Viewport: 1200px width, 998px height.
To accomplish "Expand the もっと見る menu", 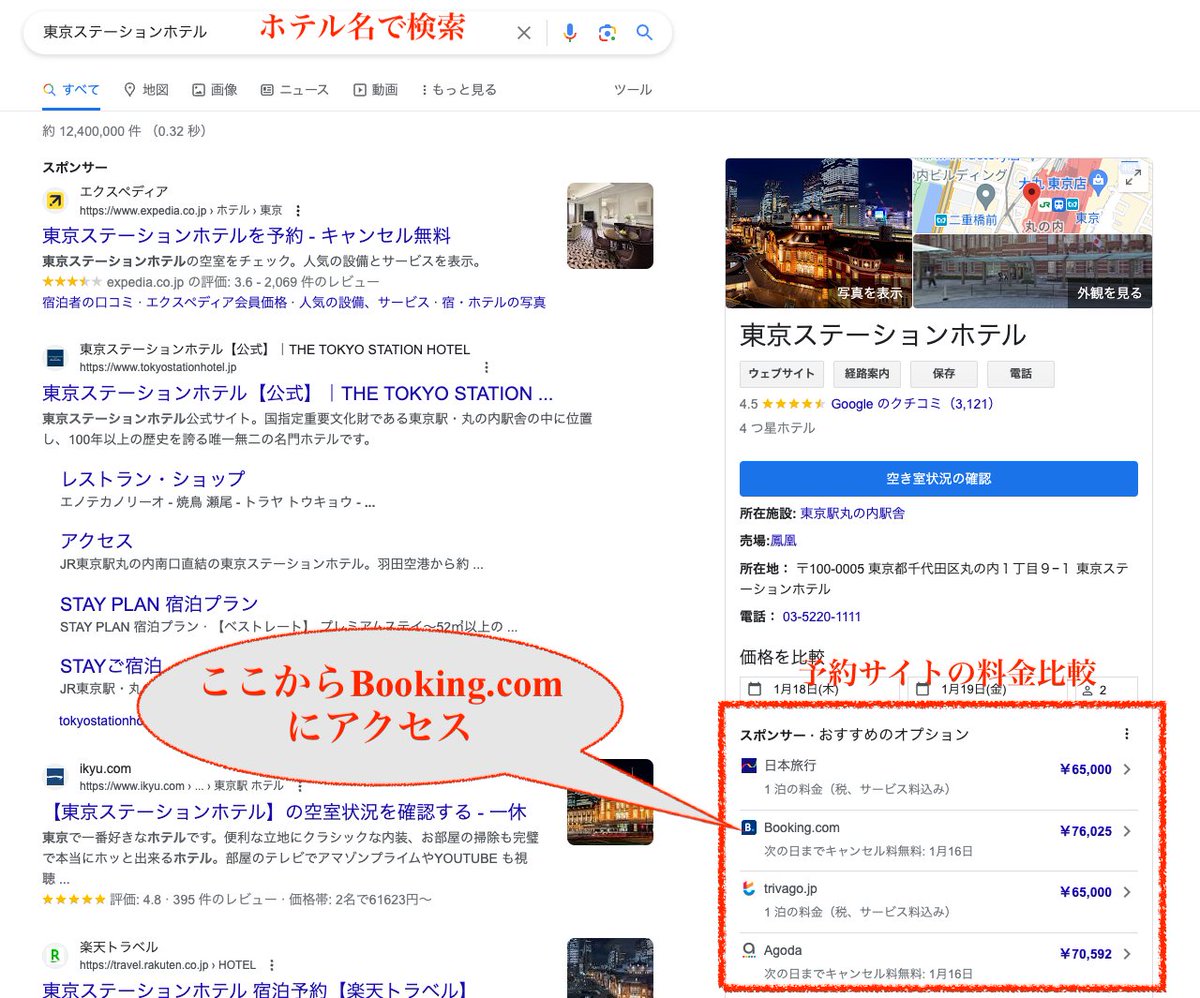I will click(459, 89).
